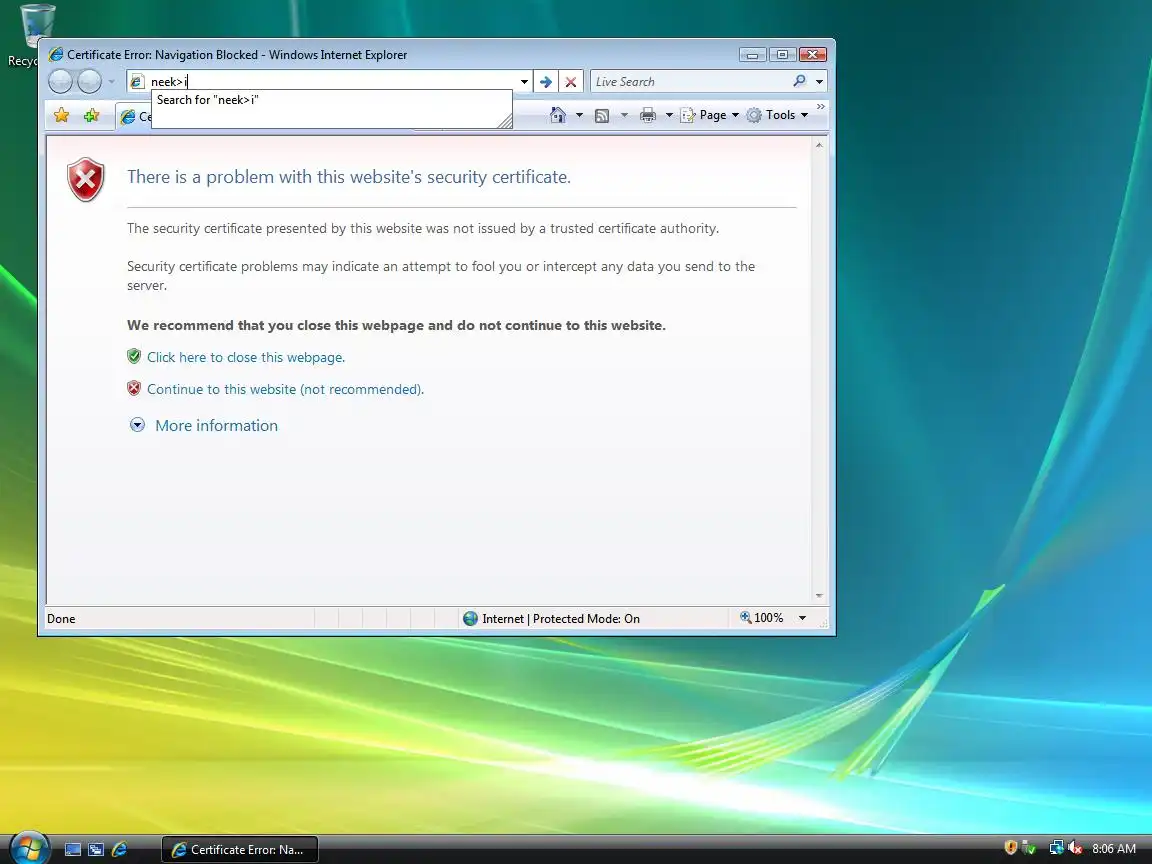Maximize the Internet Explorer window

tap(782, 54)
